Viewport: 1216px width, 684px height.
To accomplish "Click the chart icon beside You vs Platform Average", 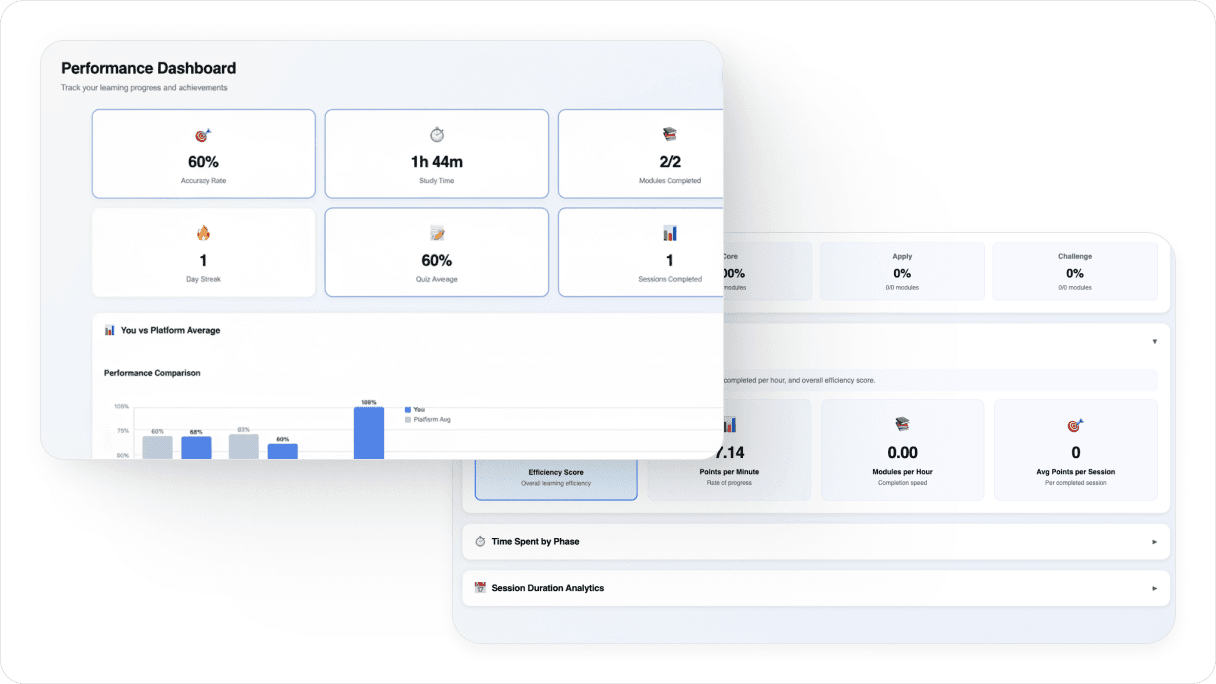I will pyautogui.click(x=110, y=330).
